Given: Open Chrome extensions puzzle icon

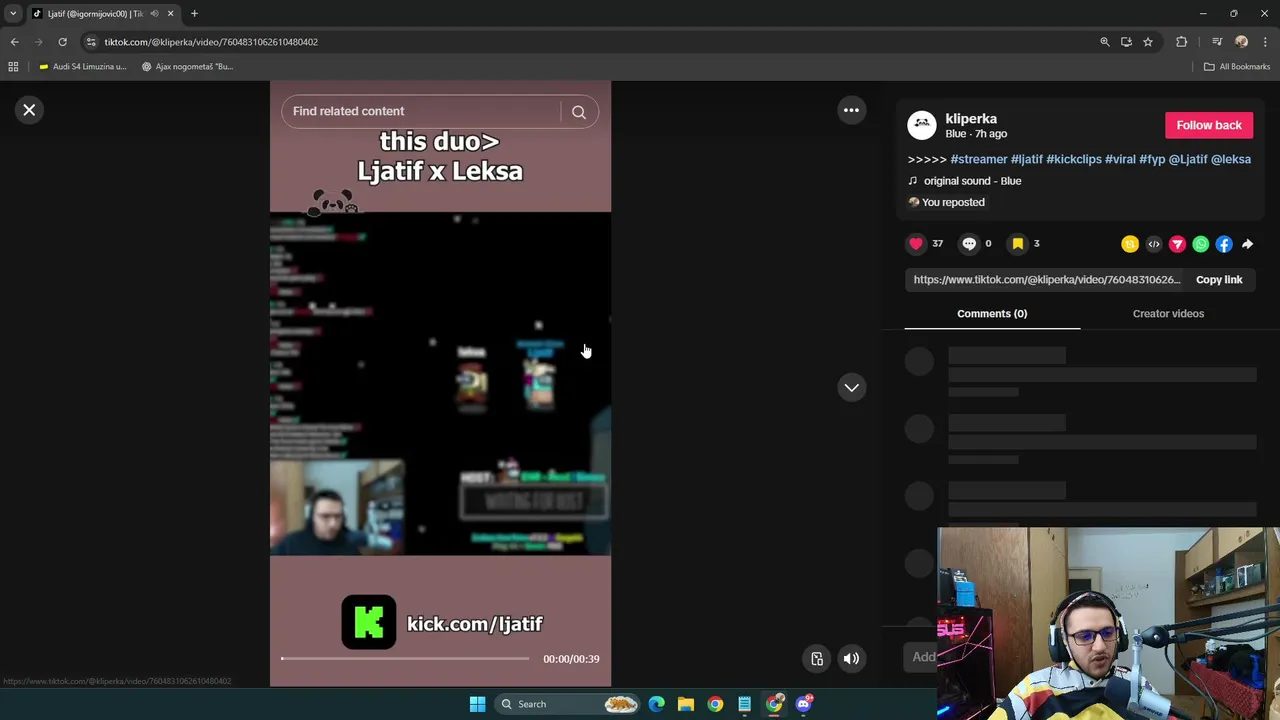Looking at the screenshot, I should point(1182,42).
